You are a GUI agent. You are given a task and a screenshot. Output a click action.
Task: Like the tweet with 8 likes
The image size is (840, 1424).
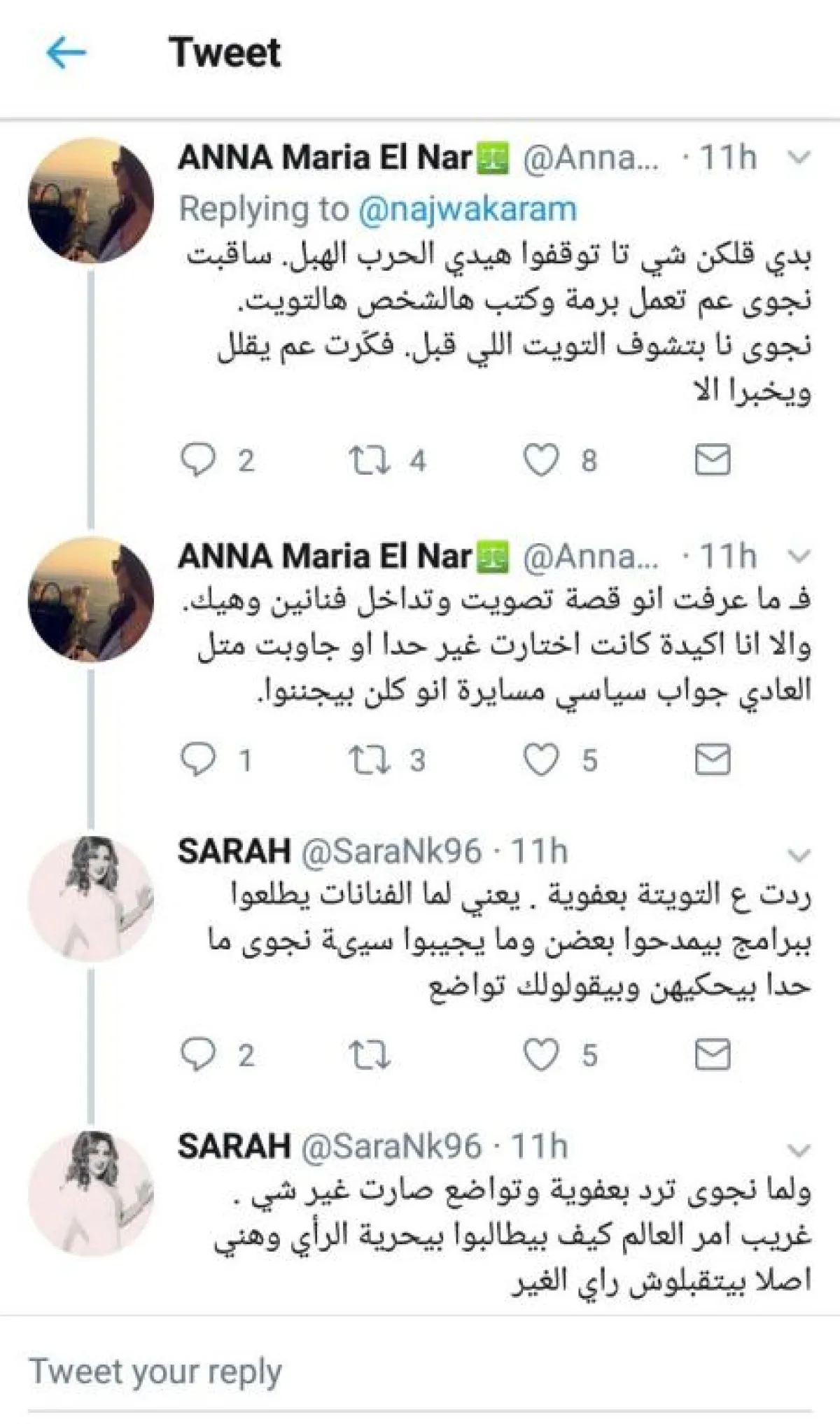click(x=542, y=461)
